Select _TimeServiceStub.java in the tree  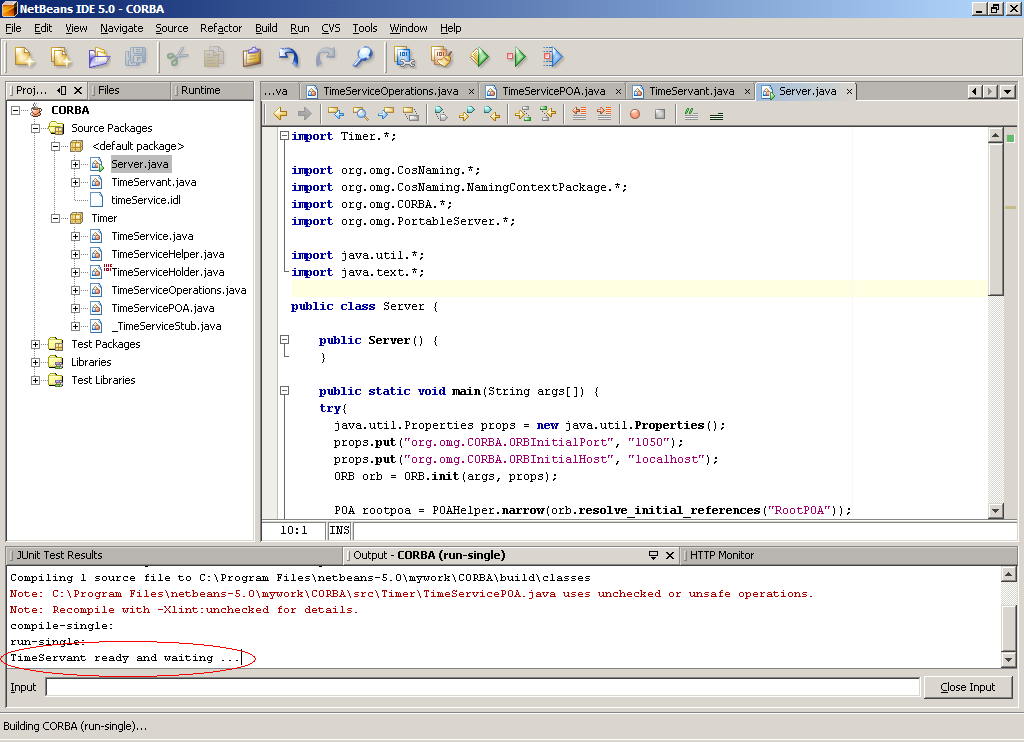(x=166, y=326)
